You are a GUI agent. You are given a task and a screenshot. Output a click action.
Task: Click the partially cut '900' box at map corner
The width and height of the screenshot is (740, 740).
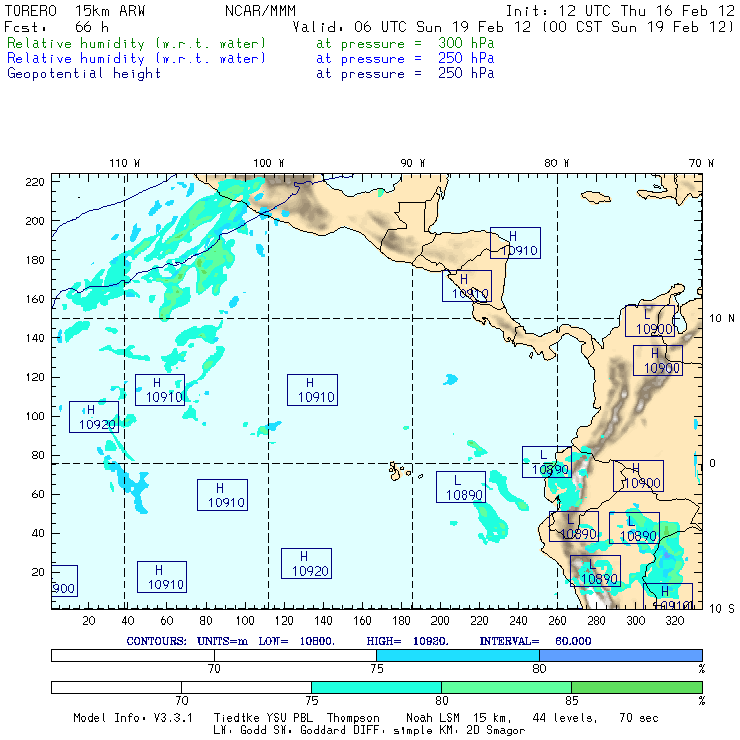(64, 581)
